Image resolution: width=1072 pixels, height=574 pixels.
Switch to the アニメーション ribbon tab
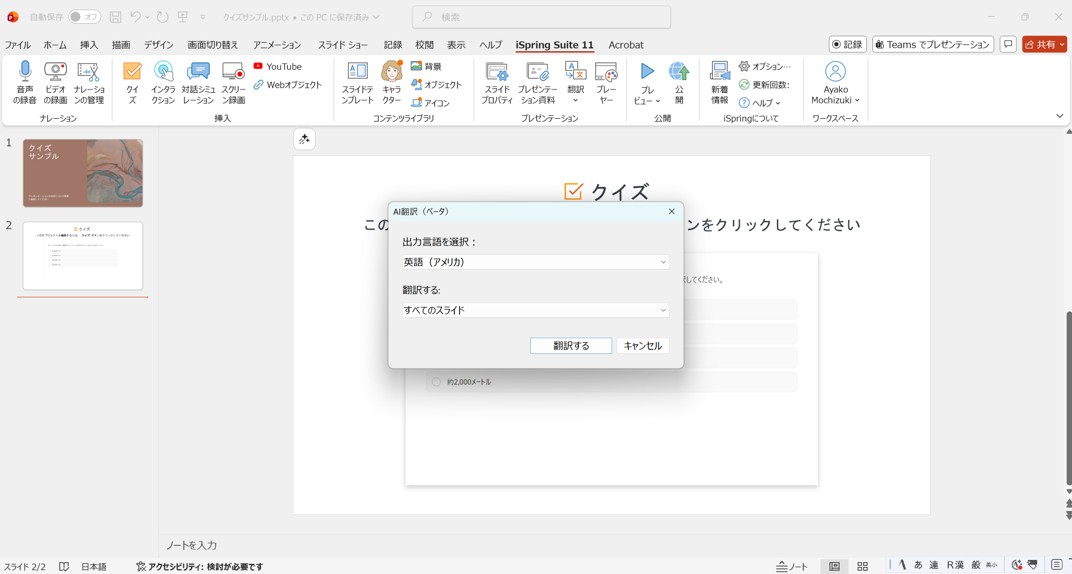pyautogui.click(x=277, y=45)
